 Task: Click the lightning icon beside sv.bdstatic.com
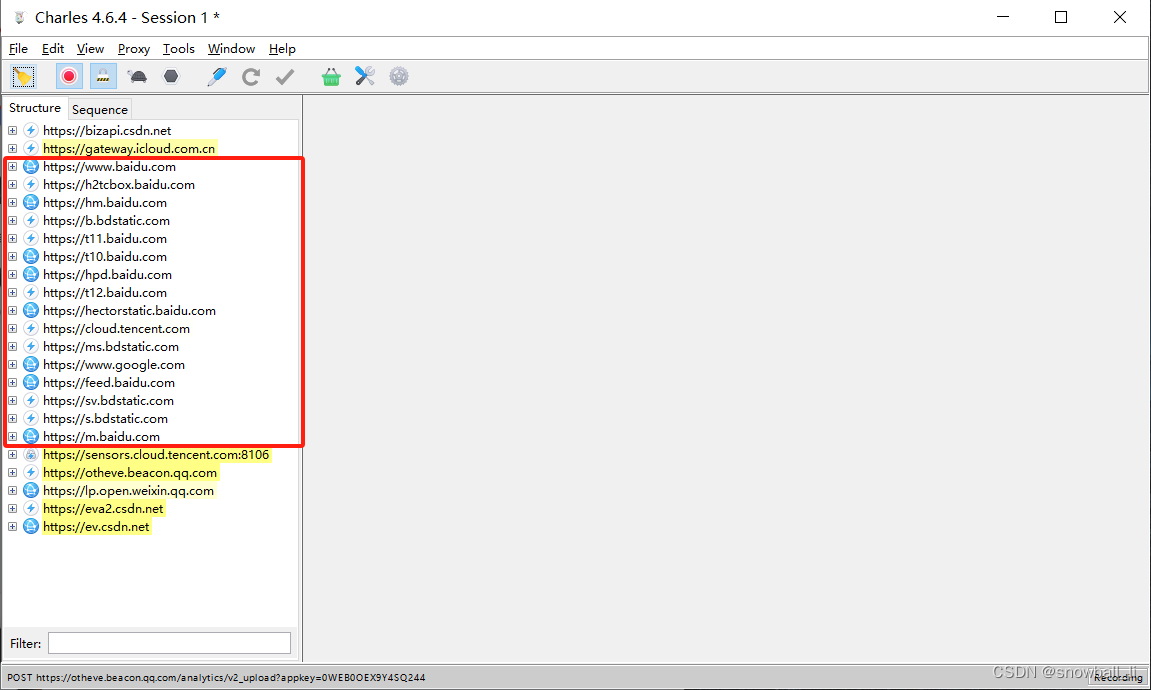[31, 400]
